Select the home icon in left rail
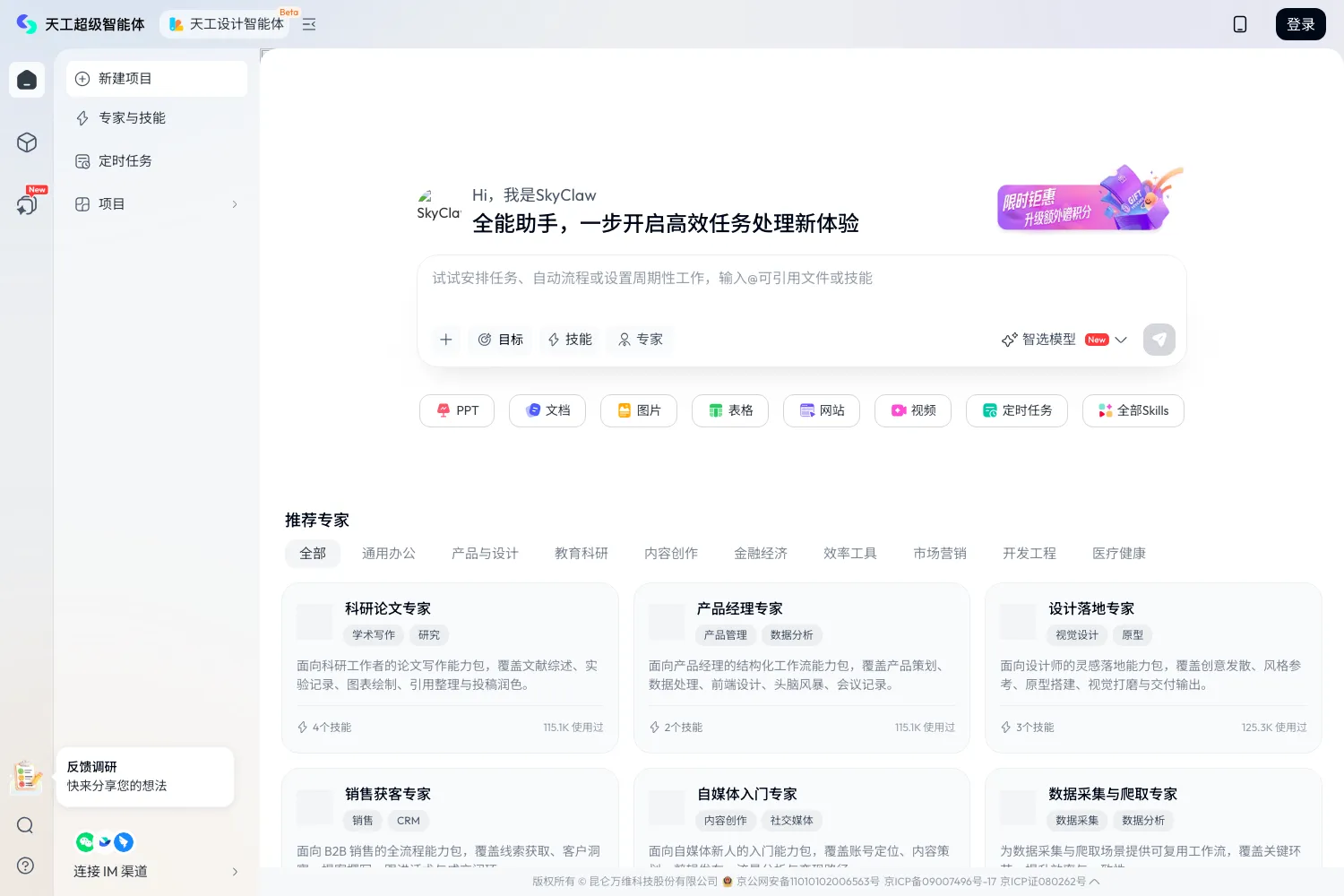Viewport: 1344px width, 896px height. pos(27,80)
